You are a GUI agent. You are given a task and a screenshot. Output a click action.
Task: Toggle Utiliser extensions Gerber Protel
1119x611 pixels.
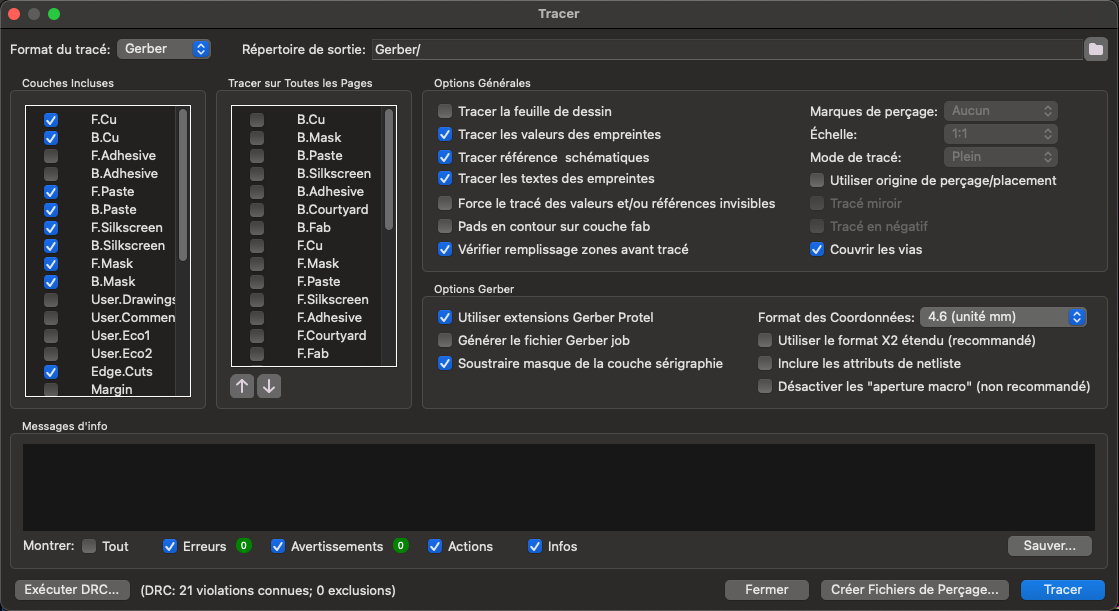pos(445,317)
